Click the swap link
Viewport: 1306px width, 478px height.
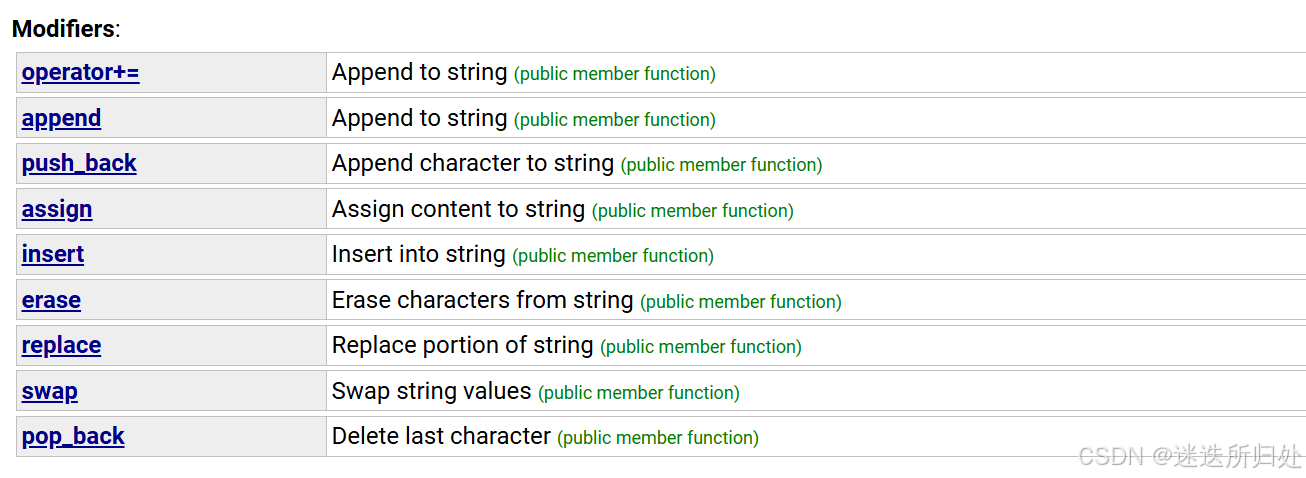point(50,391)
